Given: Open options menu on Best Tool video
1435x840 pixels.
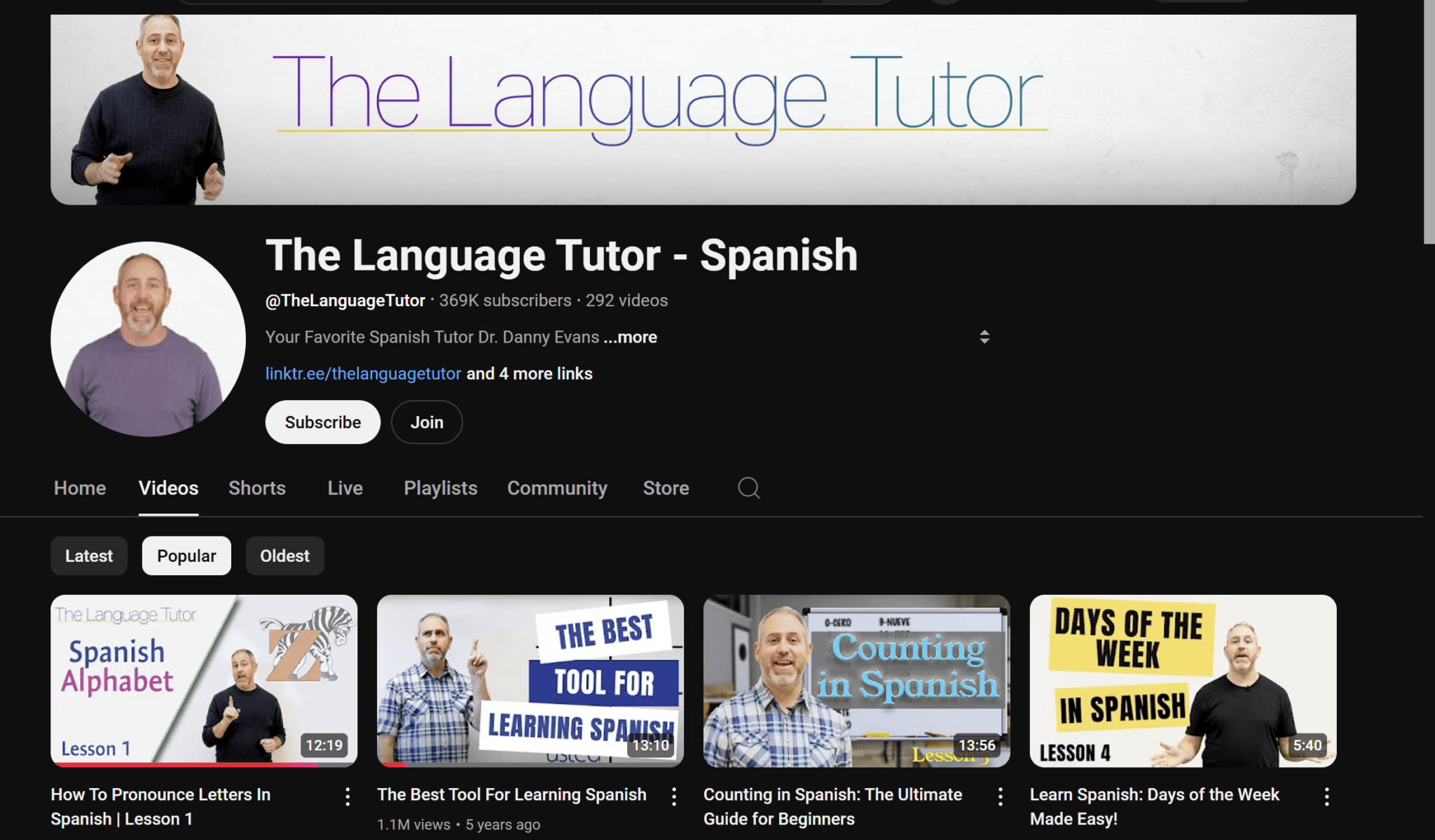Looking at the screenshot, I should pyautogui.click(x=673, y=796).
